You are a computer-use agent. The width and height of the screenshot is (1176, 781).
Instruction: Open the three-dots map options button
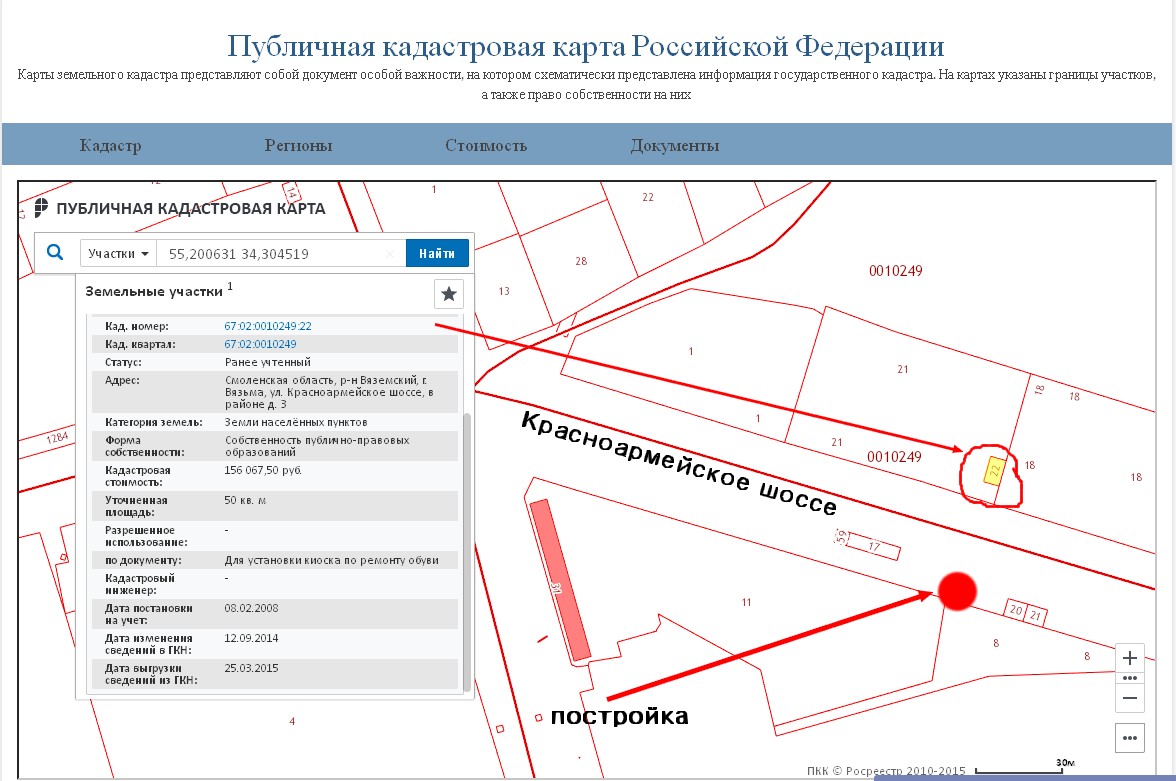(x=1130, y=739)
